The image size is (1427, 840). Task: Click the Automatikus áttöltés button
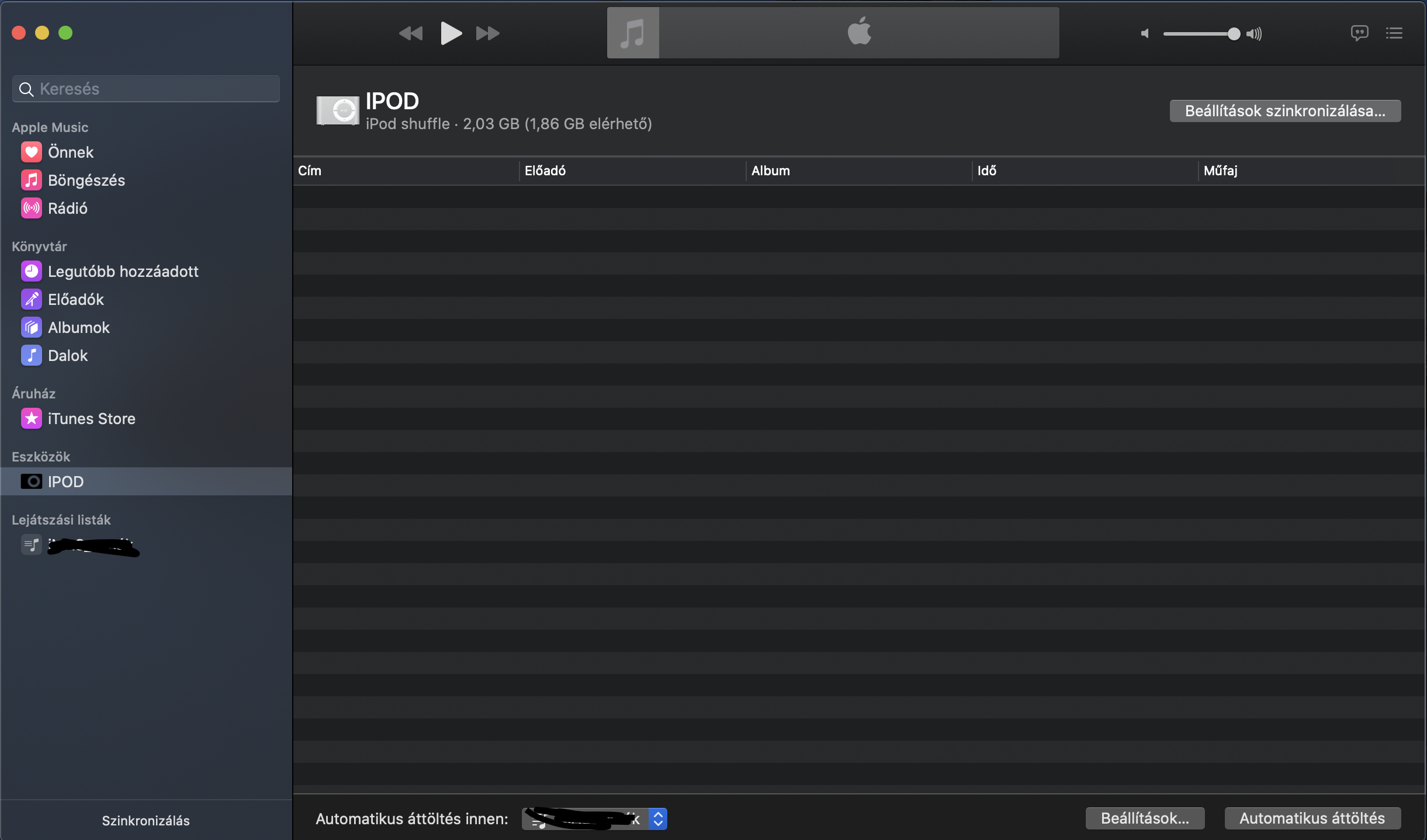[x=1312, y=818]
